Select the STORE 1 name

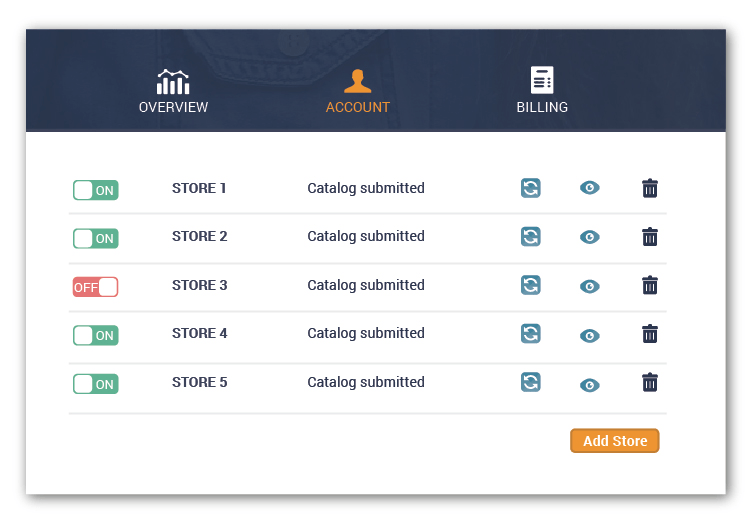(x=199, y=188)
